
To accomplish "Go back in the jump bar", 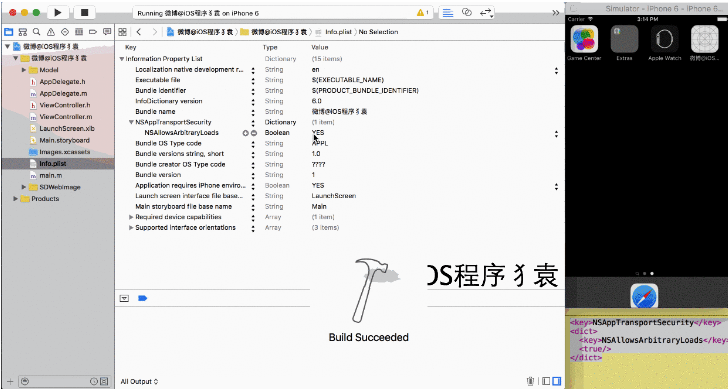I will [x=138, y=32].
